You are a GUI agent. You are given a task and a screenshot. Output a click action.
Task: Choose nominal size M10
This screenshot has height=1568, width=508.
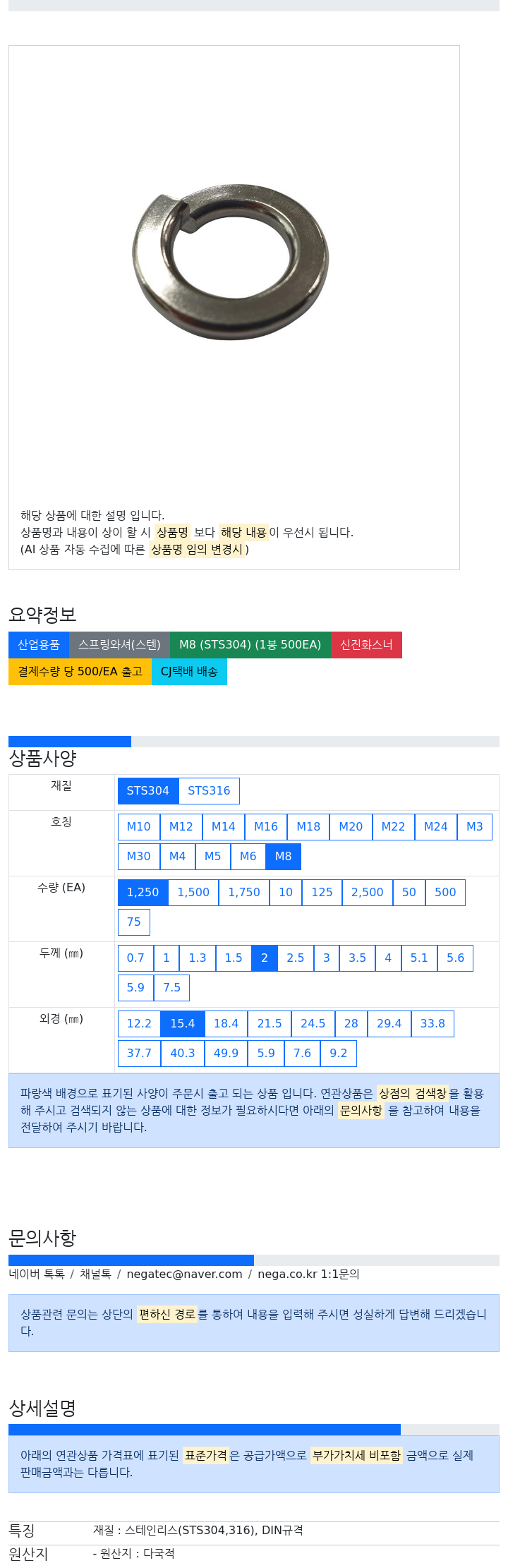139,827
